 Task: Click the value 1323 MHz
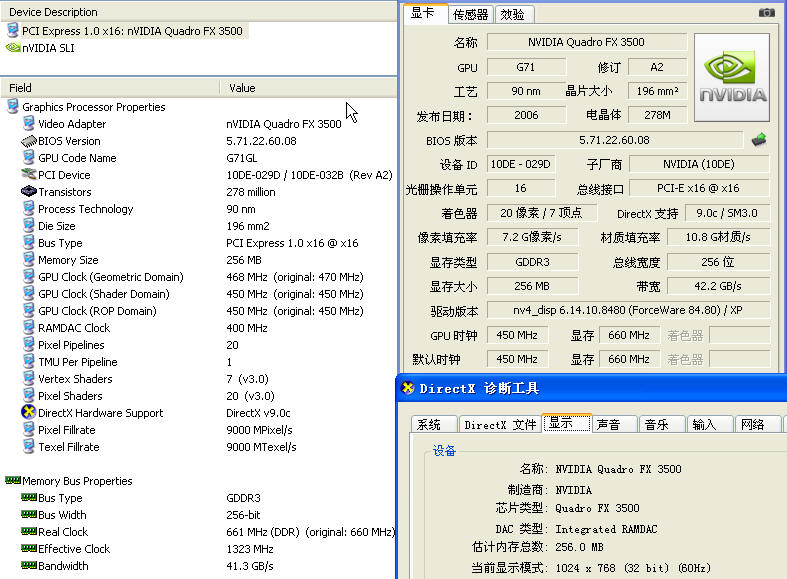click(x=249, y=549)
